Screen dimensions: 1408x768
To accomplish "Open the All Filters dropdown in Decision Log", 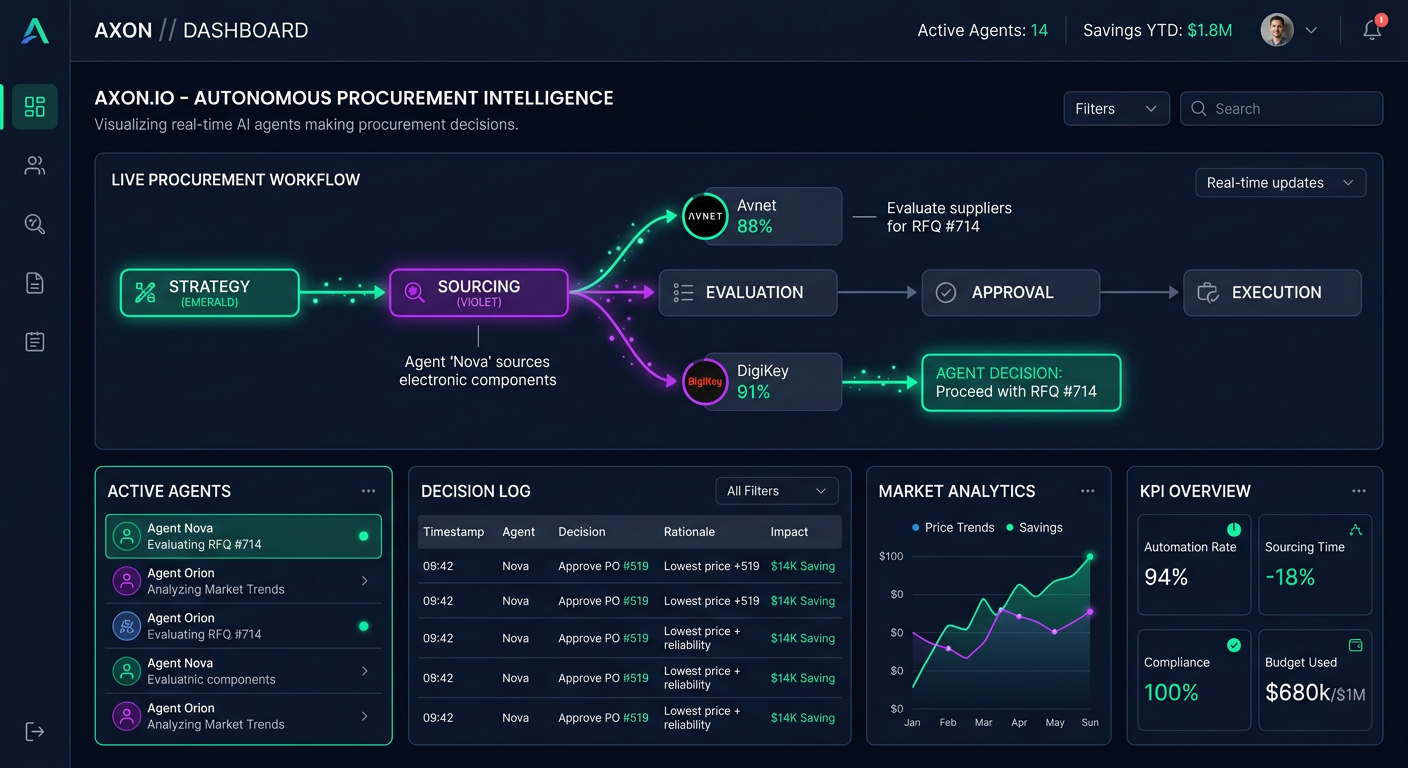I will click(777, 491).
